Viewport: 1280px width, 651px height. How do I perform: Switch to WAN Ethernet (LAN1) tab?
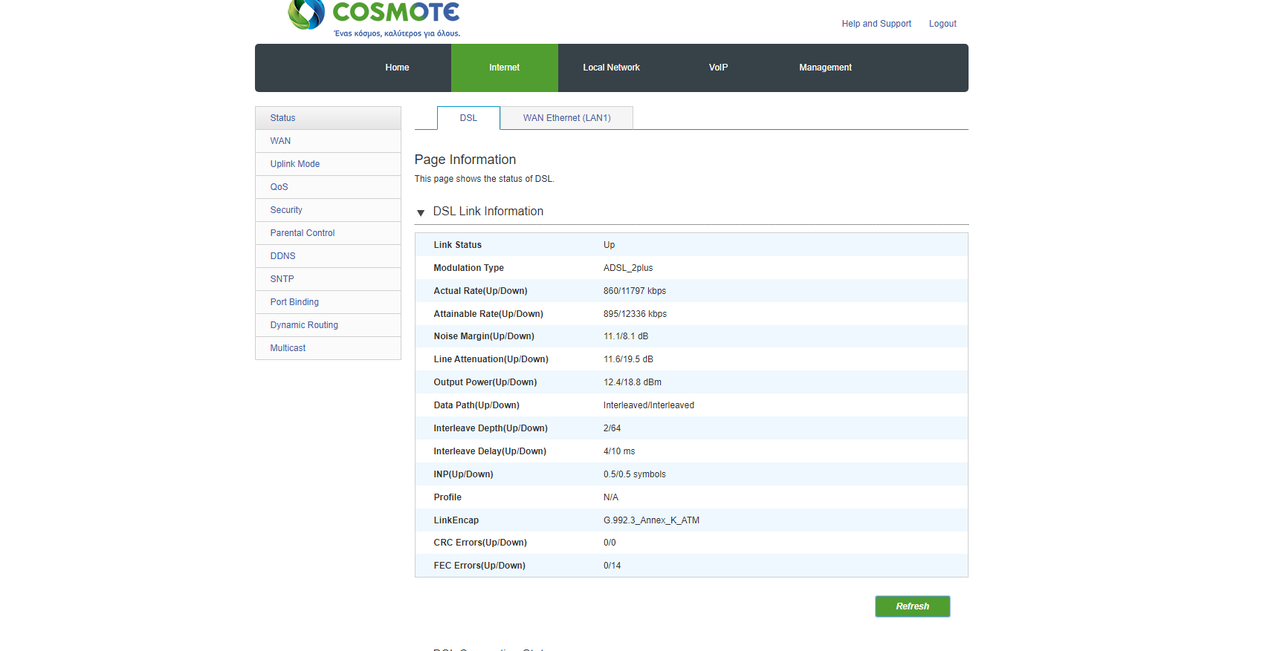(566, 118)
